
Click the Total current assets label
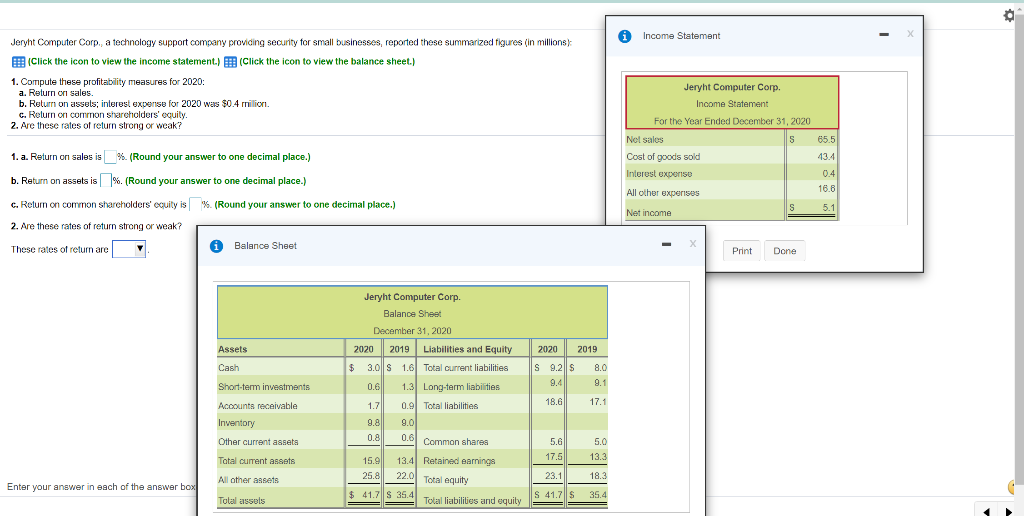click(x=256, y=460)
